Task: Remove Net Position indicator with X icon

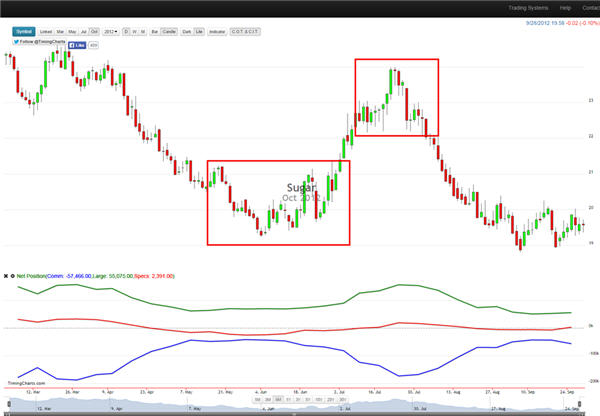Action: pyautogui.click(x=8, y=273)
